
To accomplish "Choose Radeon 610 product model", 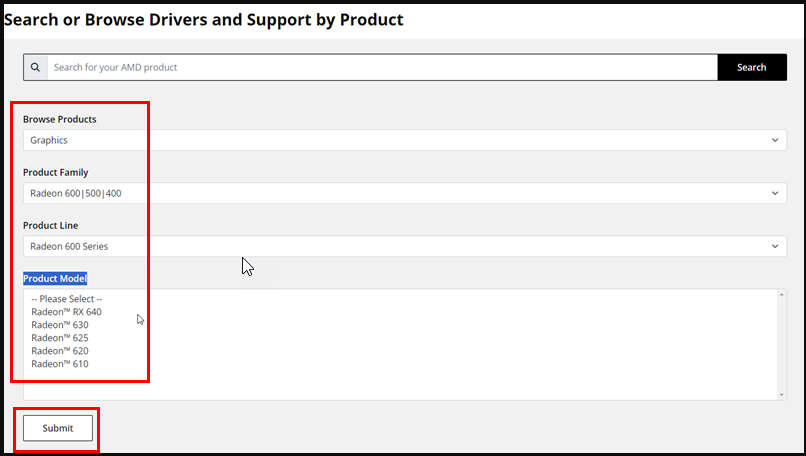I will [60, 364].
